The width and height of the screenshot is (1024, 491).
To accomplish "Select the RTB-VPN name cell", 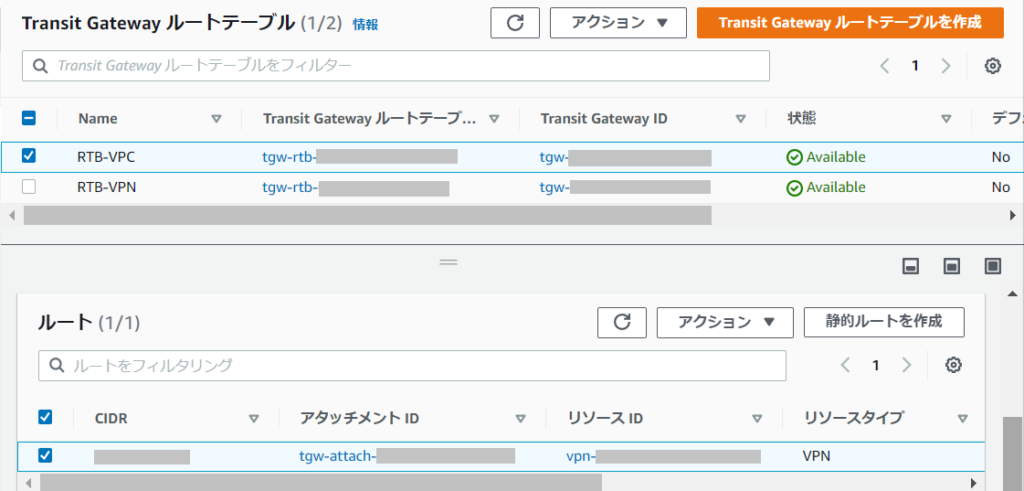I will [x=106, y=187].
